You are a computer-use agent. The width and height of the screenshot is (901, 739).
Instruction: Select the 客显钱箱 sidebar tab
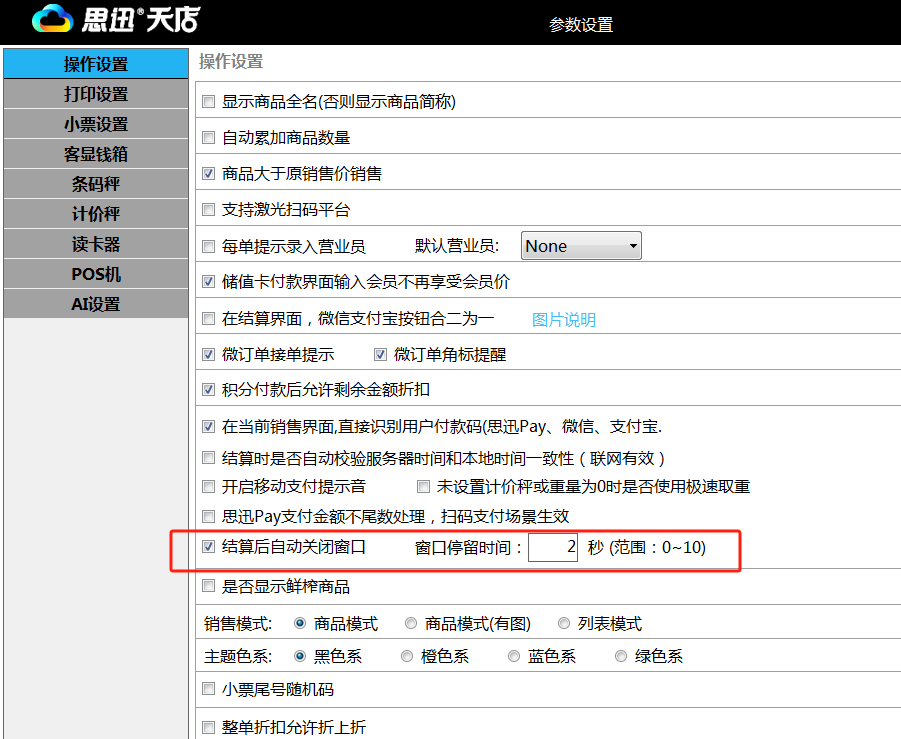(x=96, y=154)
